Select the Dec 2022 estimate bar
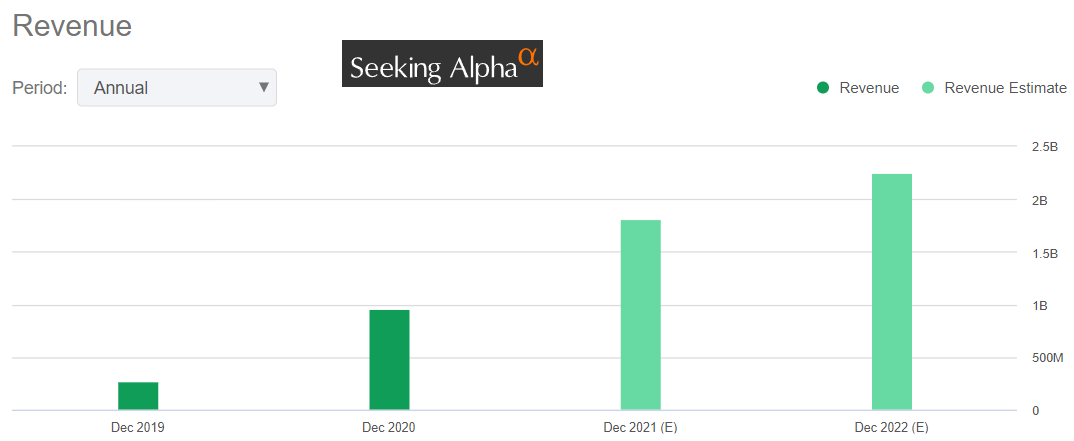1074x441 pixels. point(892,292)
